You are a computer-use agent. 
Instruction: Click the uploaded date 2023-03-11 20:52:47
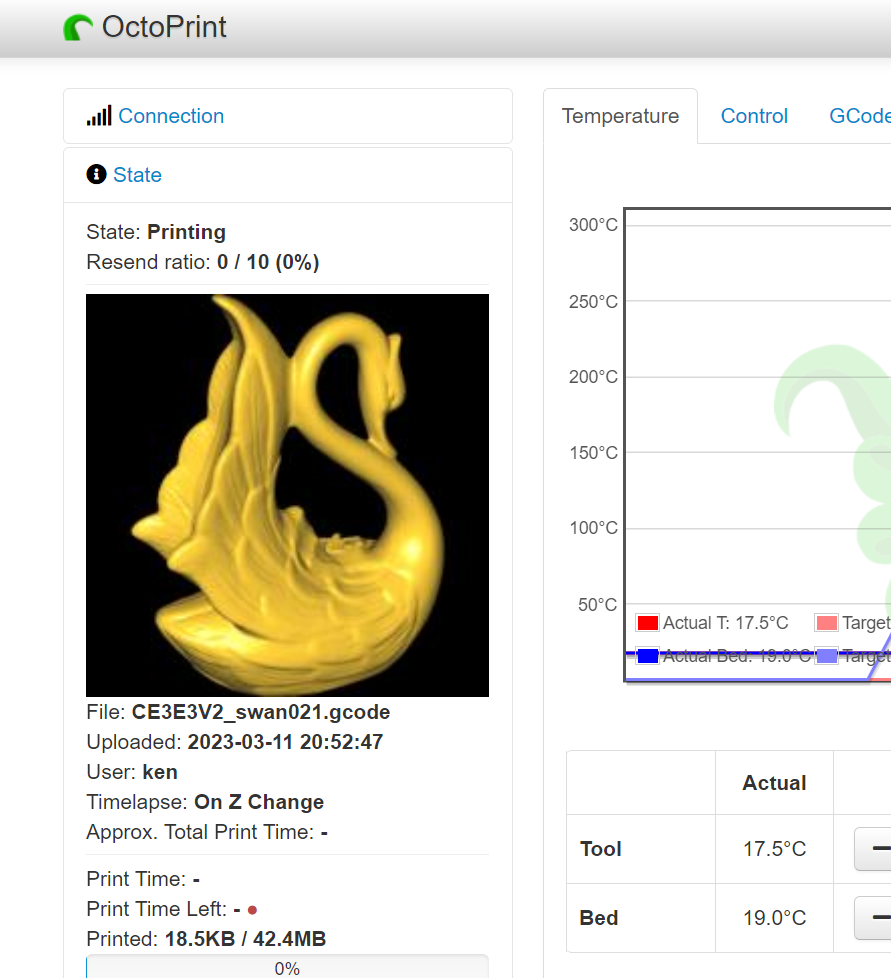point(286,742)
